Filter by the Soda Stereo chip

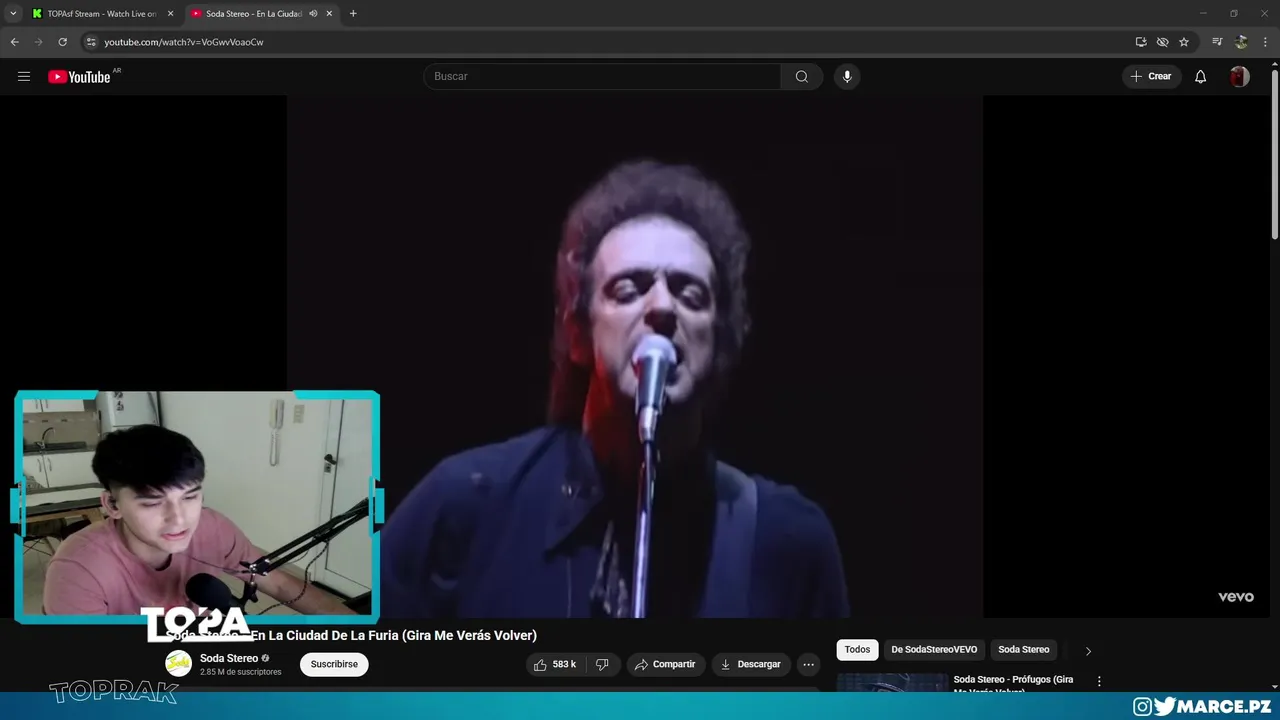click(x=1024, y=650)
